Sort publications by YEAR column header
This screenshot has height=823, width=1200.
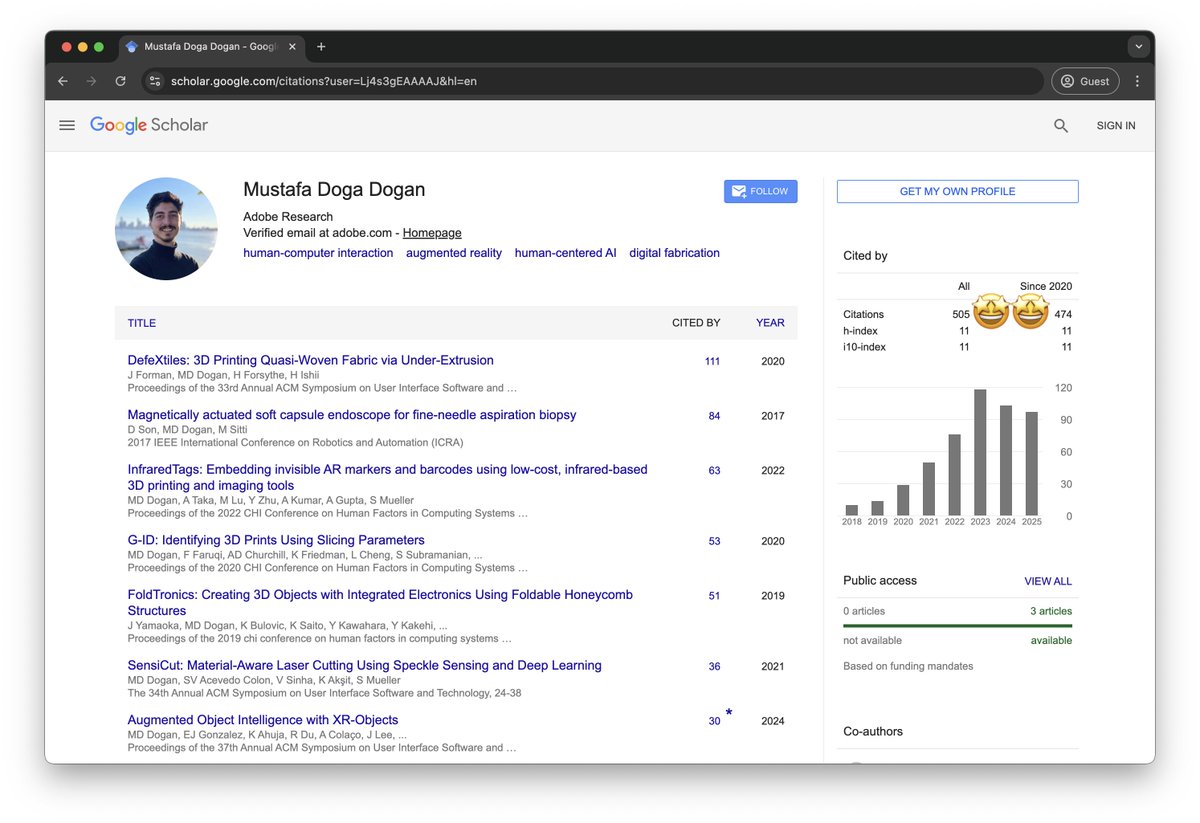pyautogui.click(x=770, y=323)
